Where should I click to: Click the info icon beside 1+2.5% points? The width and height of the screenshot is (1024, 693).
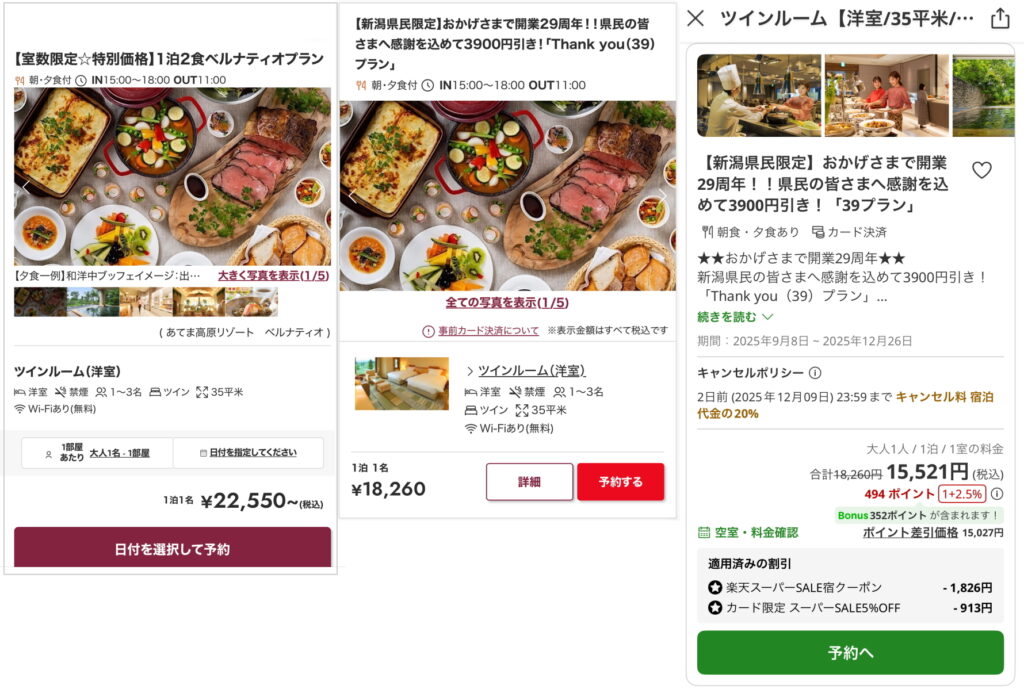tap(997, 493)
